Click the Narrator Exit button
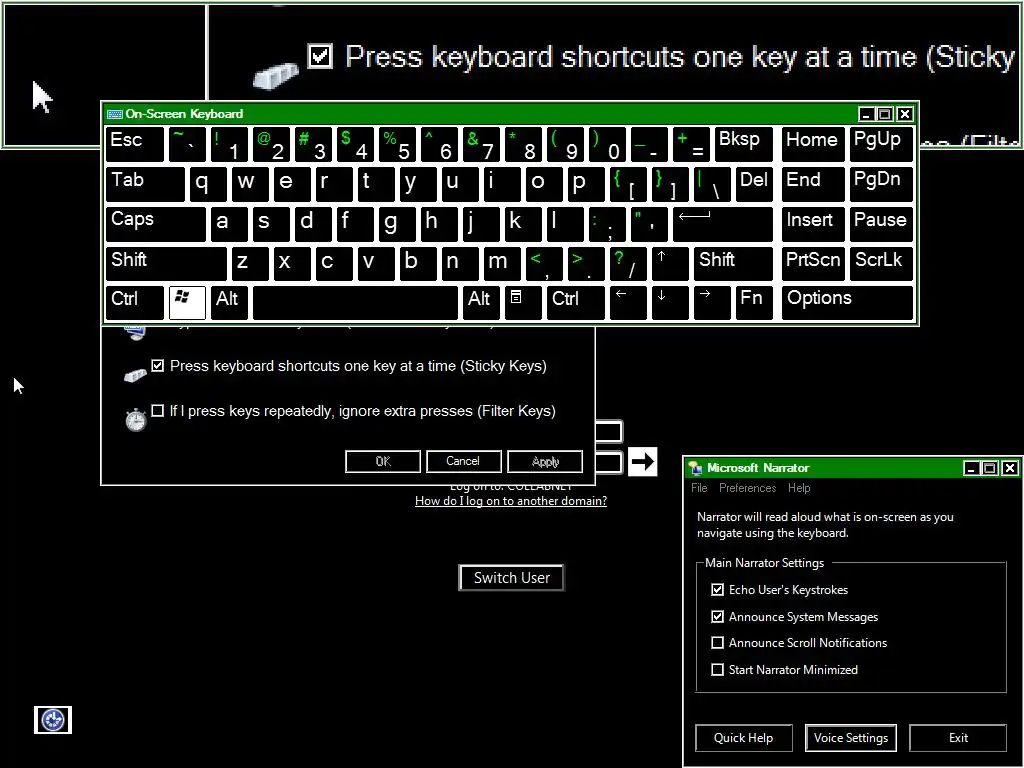1024x768 pixels. click(958, 738)
